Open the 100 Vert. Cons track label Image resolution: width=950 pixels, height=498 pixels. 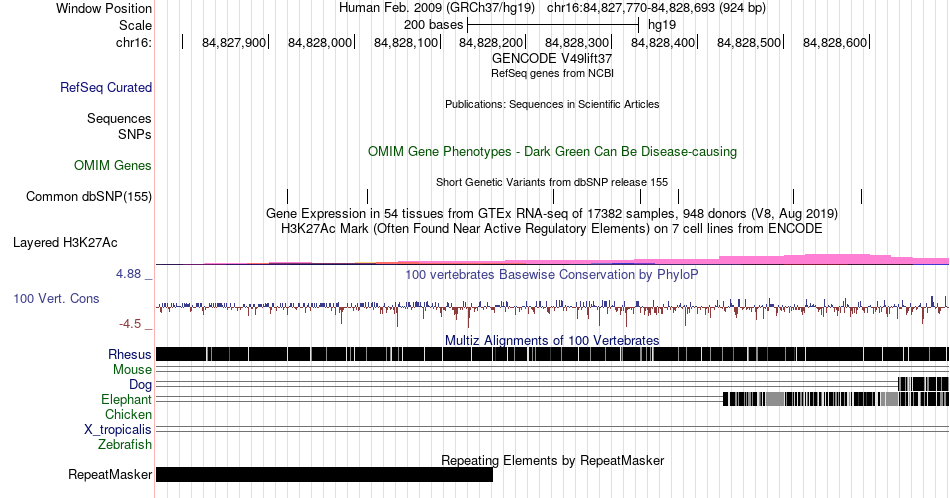(x=56, y=298)
